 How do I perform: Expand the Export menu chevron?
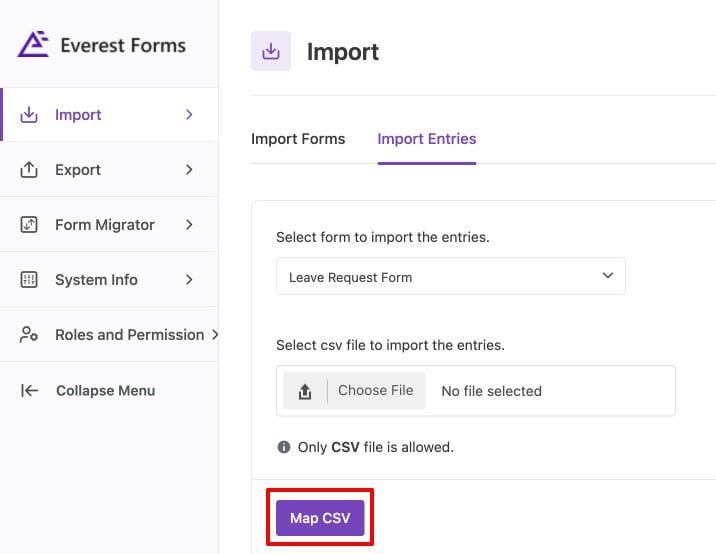pyautogui.click(x=189, y=169)
